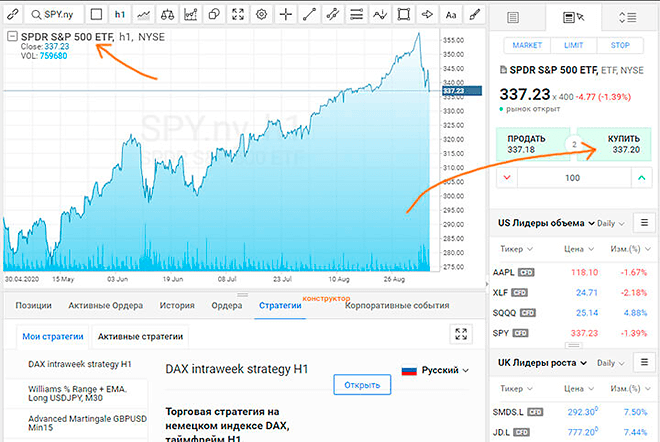Open Мои стратегии sub-tab

(53, 336)
